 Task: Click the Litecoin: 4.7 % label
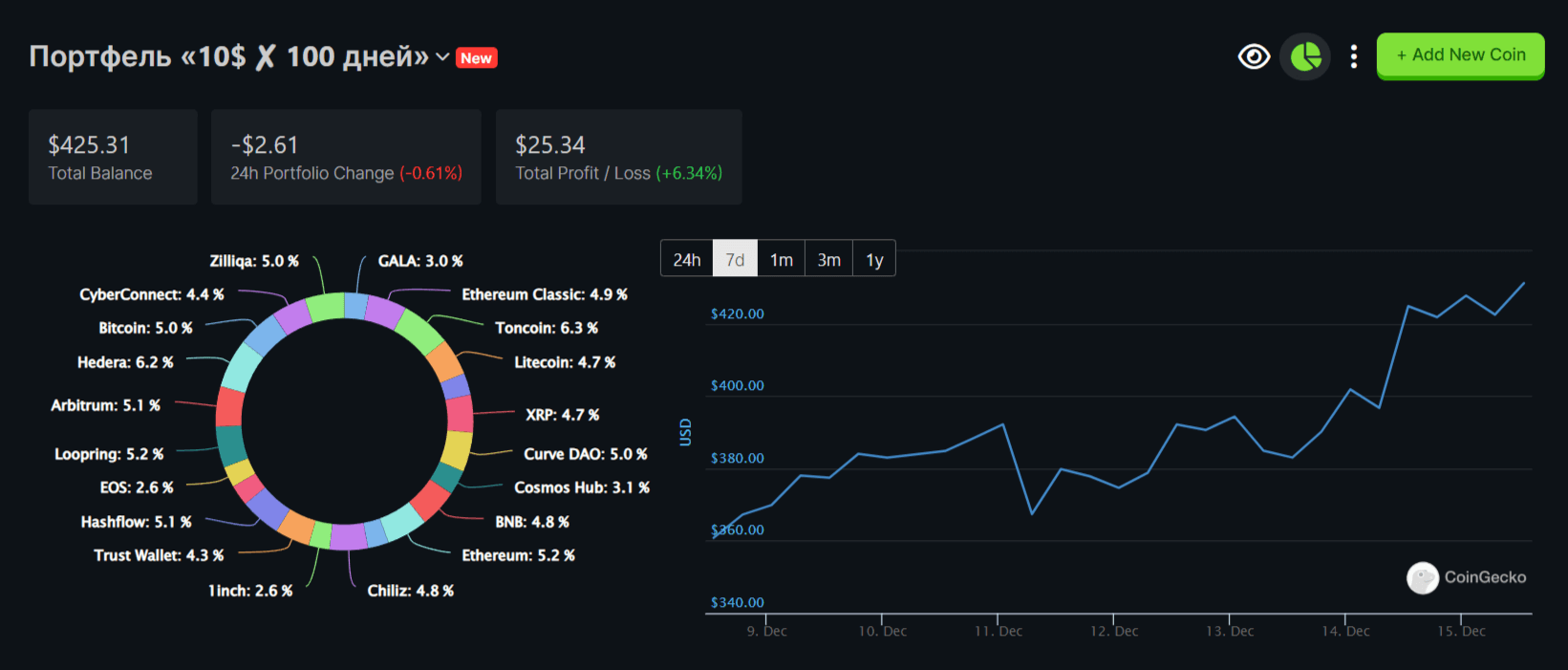pos(565,362)
